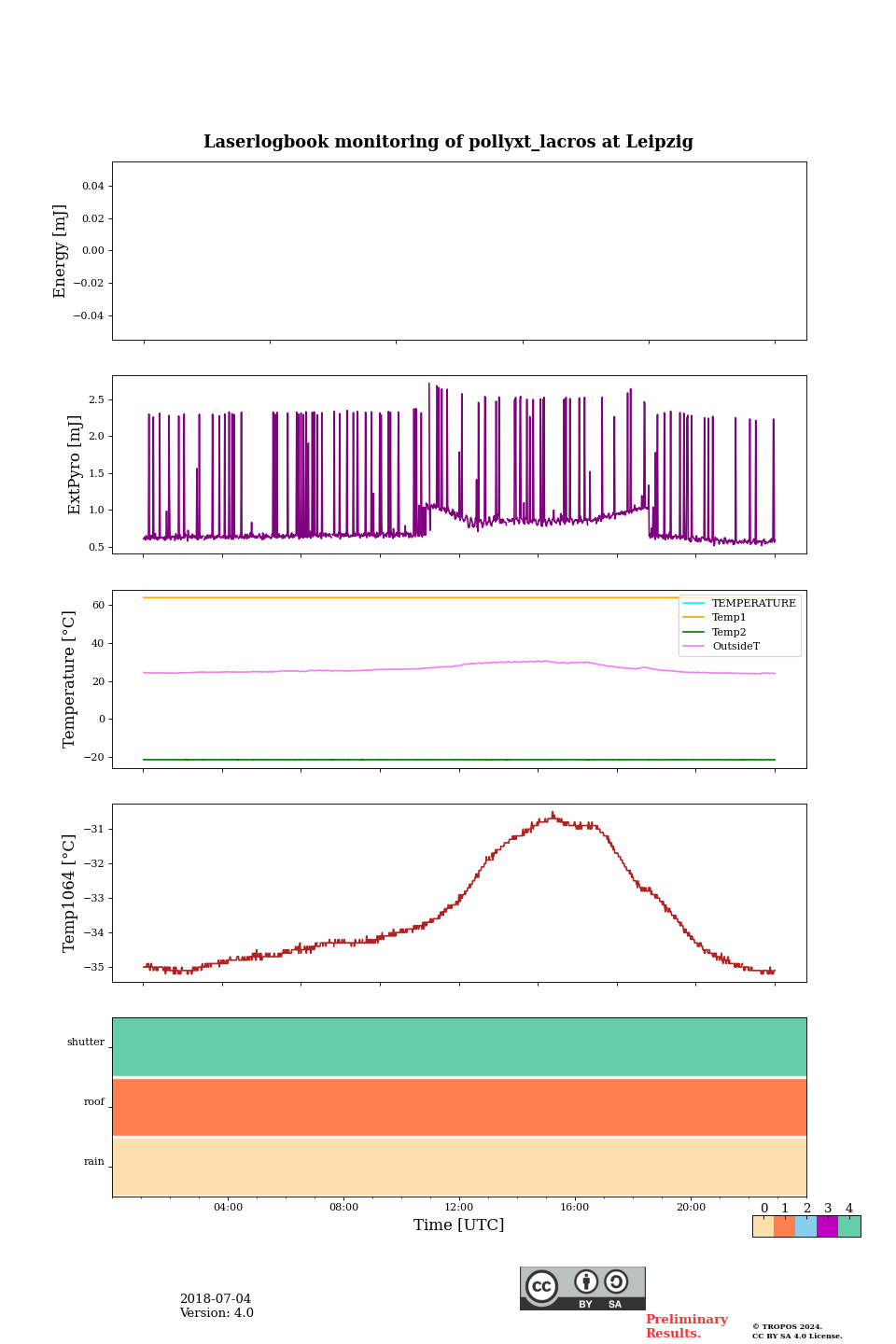
Task: Click the orange colorbar swatch labeled 1
Action: click(785, 1226)
